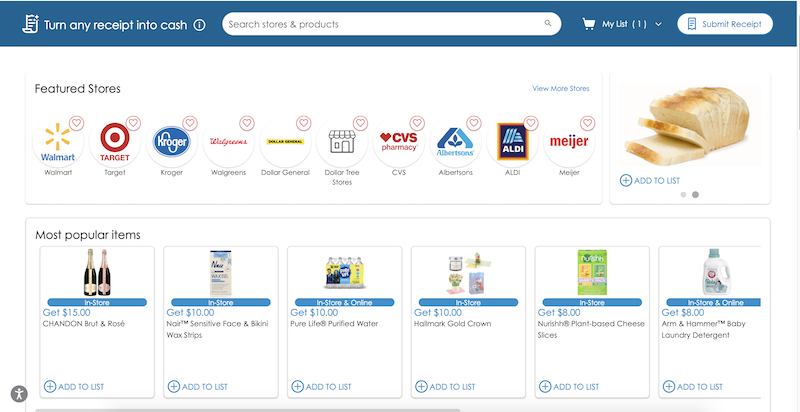Select the Meijer store logo

569,142
